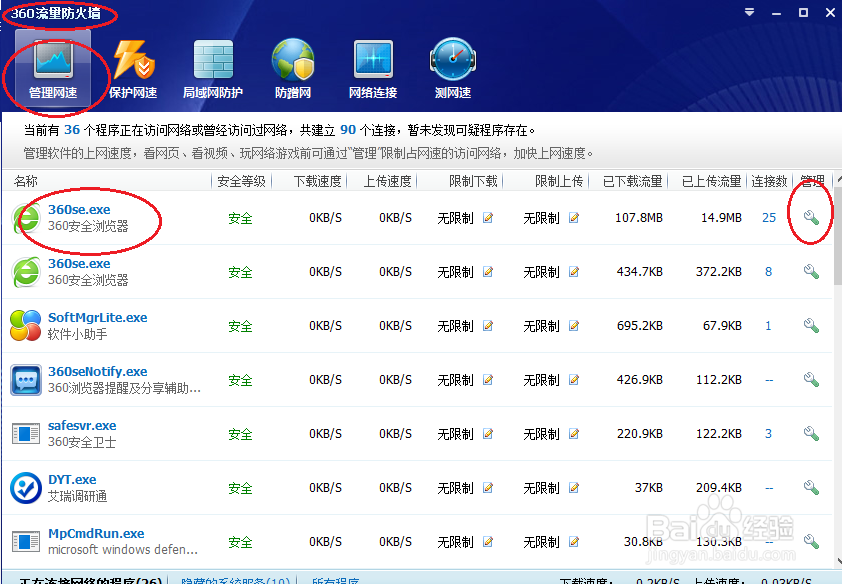Edit upload limit for 360seNotify.exe

[574, 379]
